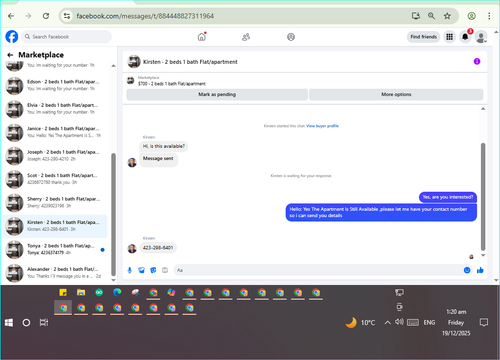Image resolution: width=500 pixels, height=360 pixels.
Task: Show hidden system tray icons chevron
Action: point(387,322)
